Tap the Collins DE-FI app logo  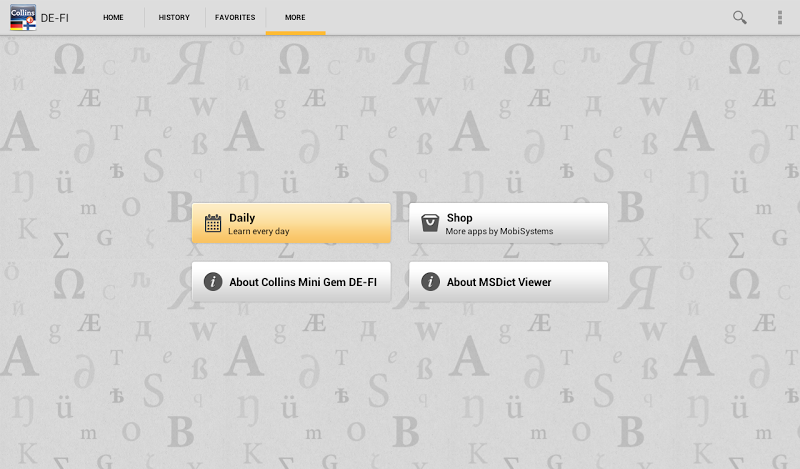tap(23, 17)
